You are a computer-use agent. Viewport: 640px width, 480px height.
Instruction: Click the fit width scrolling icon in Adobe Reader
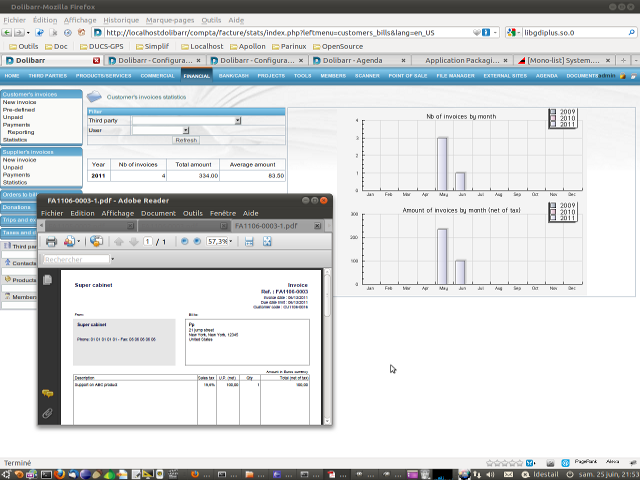coord(249,242)
